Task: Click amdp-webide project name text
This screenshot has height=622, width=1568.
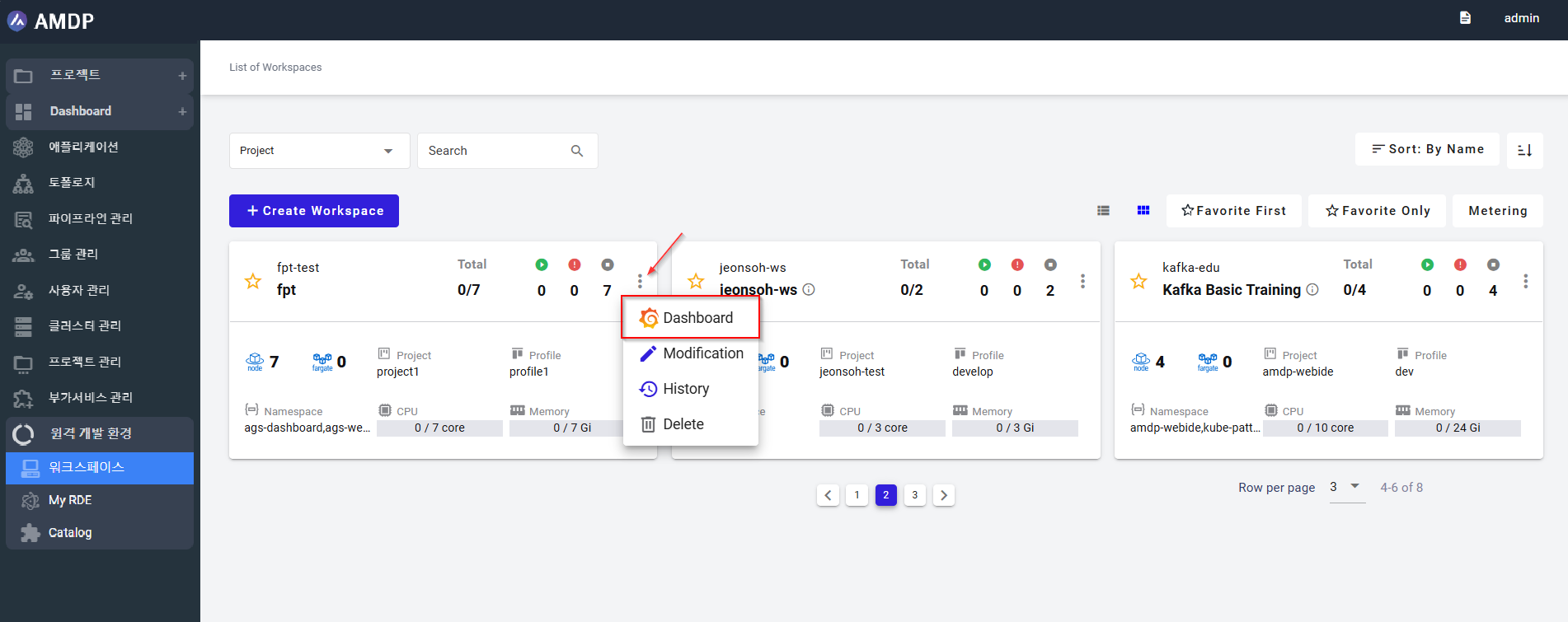Action: 1298,372
